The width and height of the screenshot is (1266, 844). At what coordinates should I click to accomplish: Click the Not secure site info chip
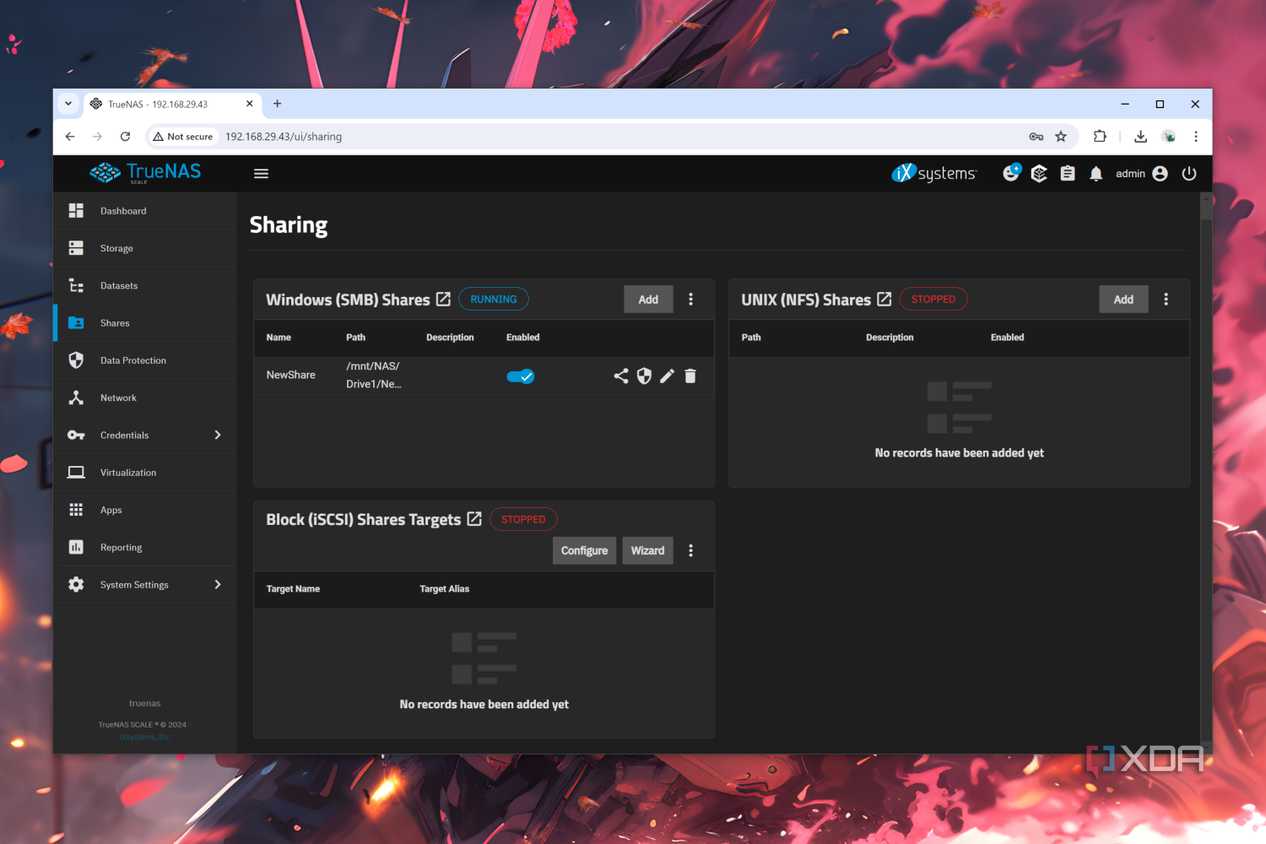point(183,136)
